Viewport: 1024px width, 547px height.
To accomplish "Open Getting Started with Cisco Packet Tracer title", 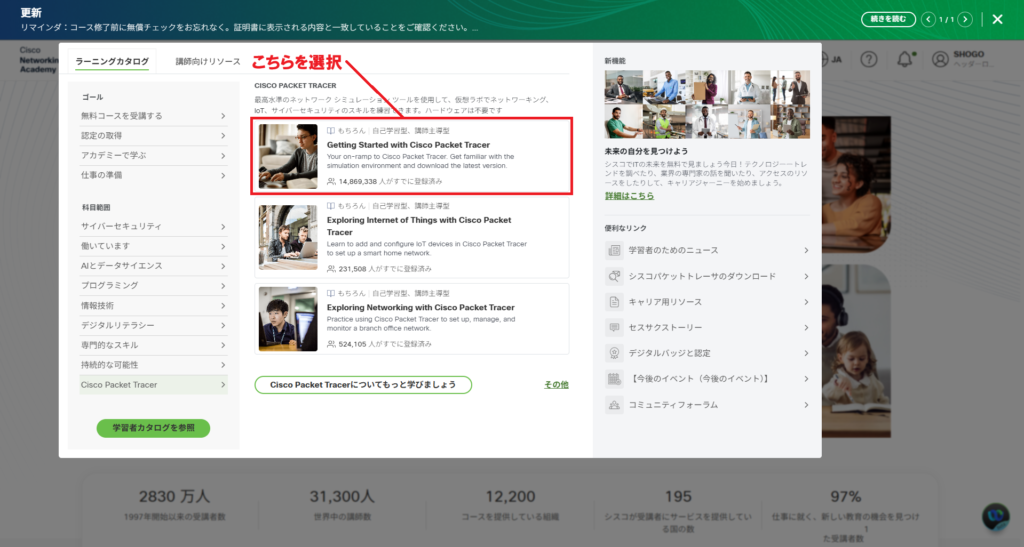I will [408, 145].
